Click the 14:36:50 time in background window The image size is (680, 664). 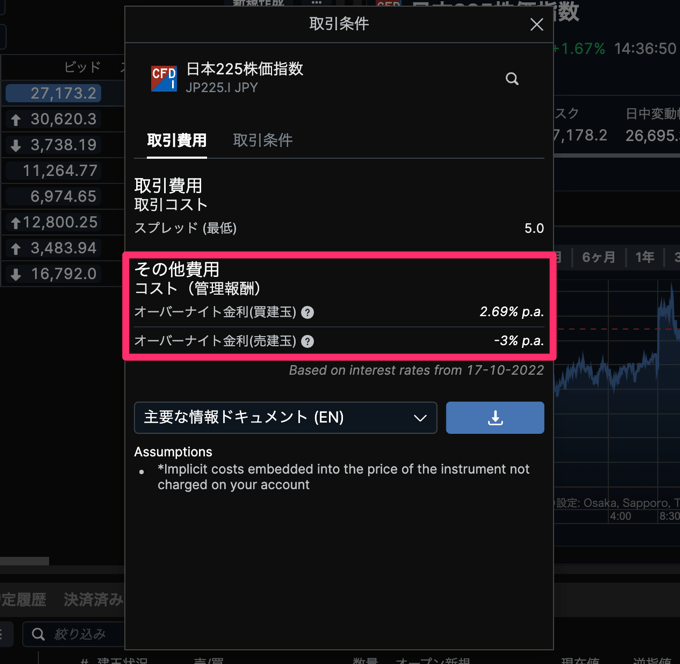(645, 49)
